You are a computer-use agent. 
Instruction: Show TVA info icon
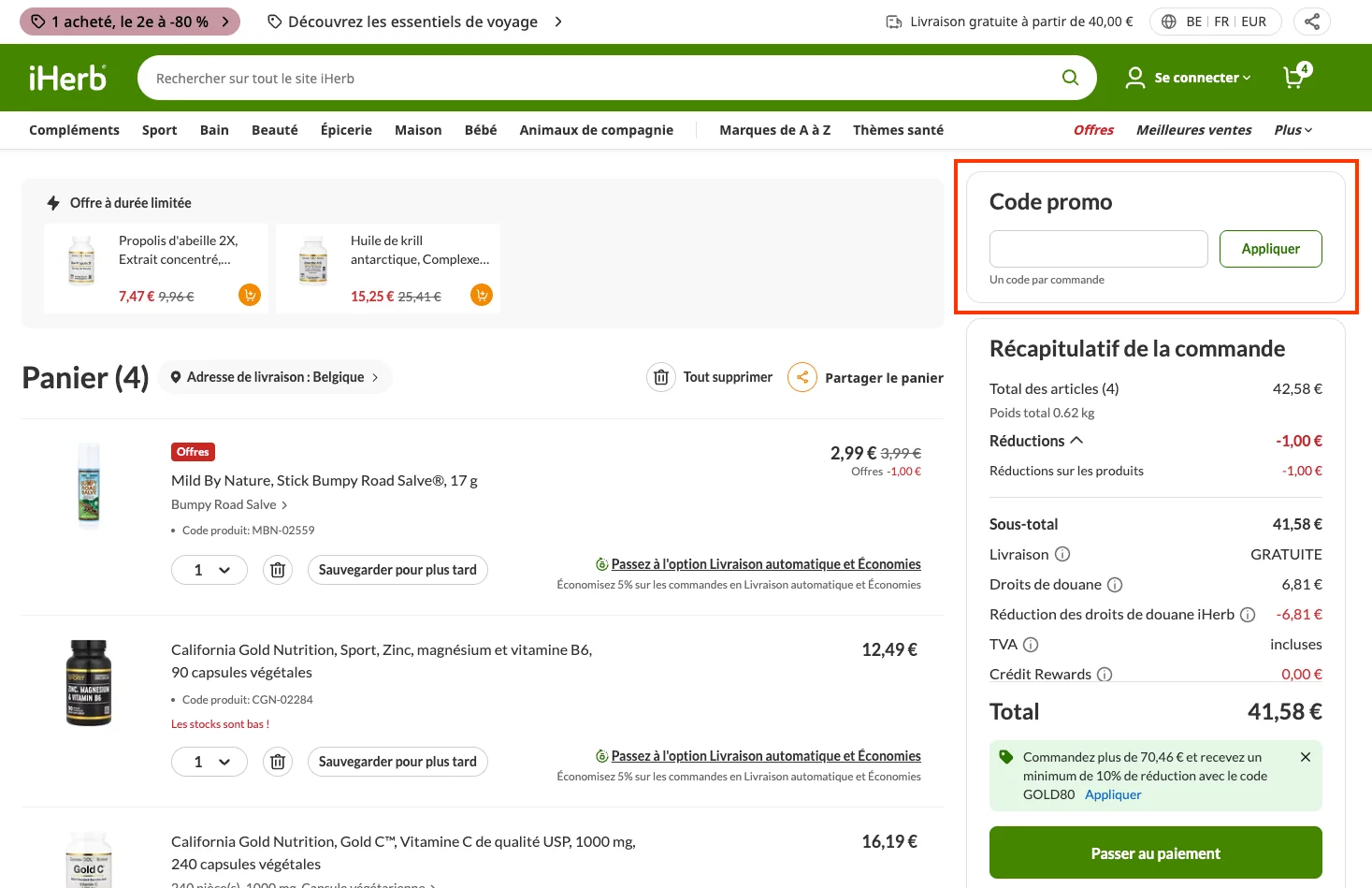pyautogui.click(x=1031, y=645)
